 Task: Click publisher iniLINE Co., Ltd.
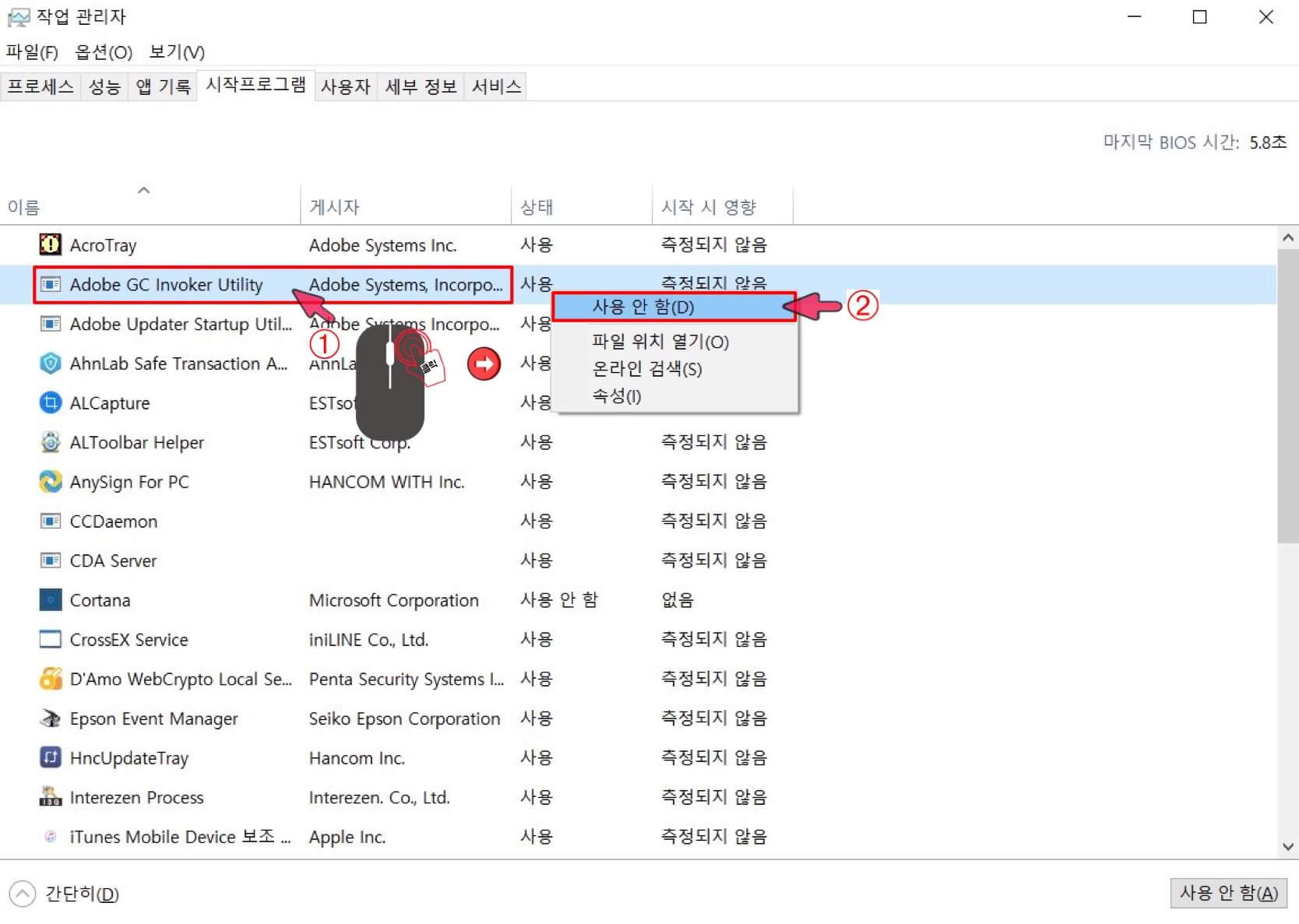coord(368,640)
